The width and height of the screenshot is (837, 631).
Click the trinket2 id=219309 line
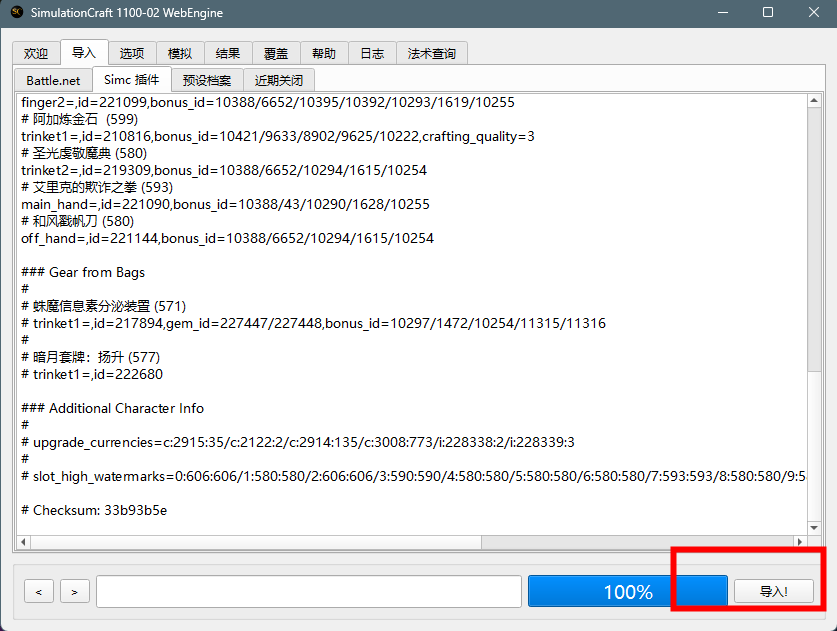[224, 170]
